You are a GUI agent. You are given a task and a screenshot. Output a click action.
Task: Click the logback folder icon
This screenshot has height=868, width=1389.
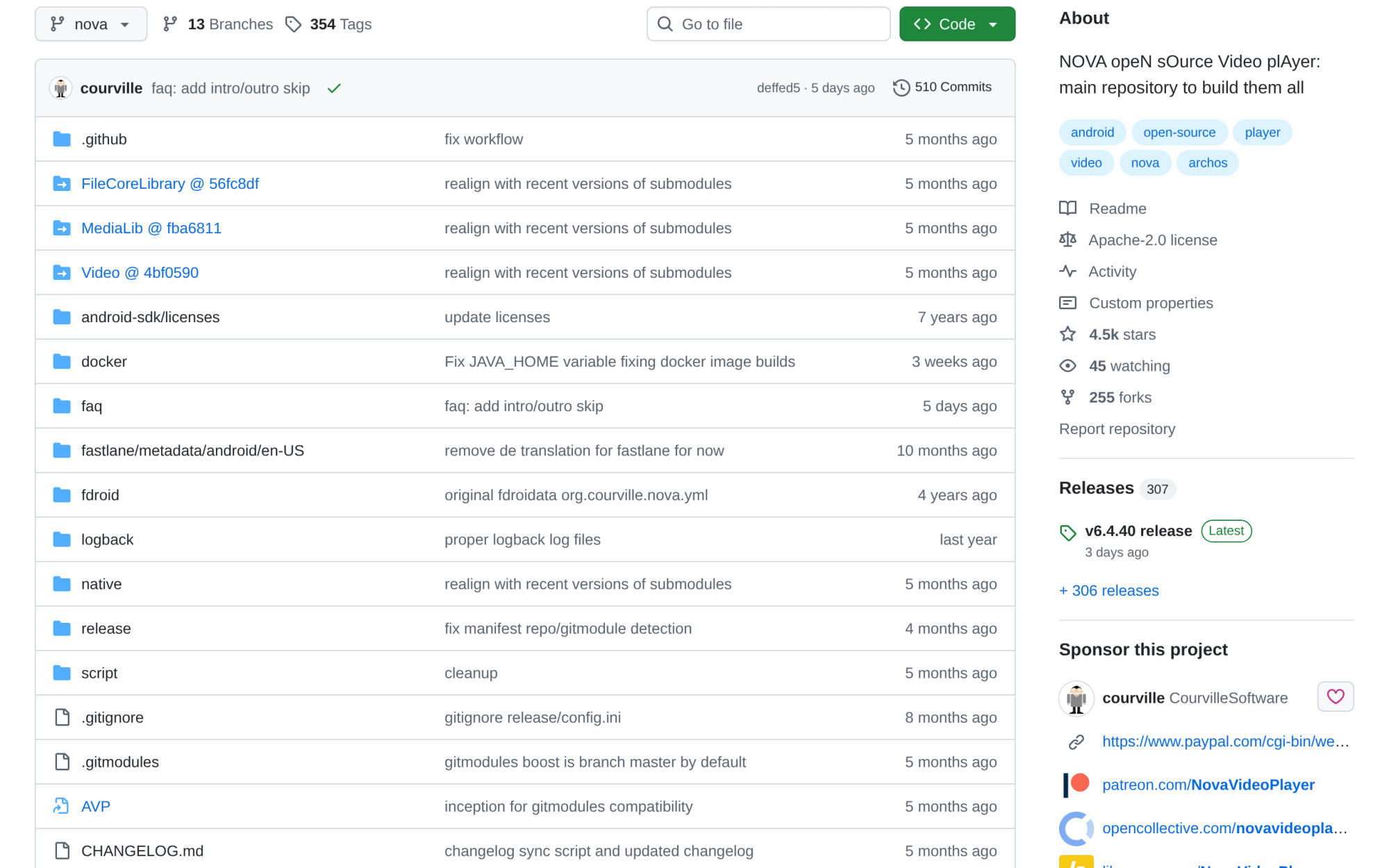coord(62,540)
